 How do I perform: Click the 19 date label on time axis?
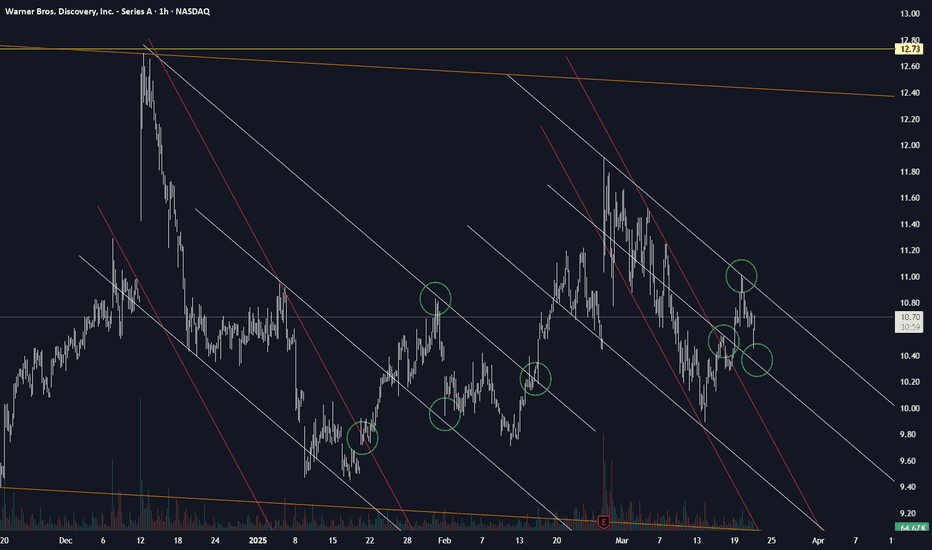point(734,540)
